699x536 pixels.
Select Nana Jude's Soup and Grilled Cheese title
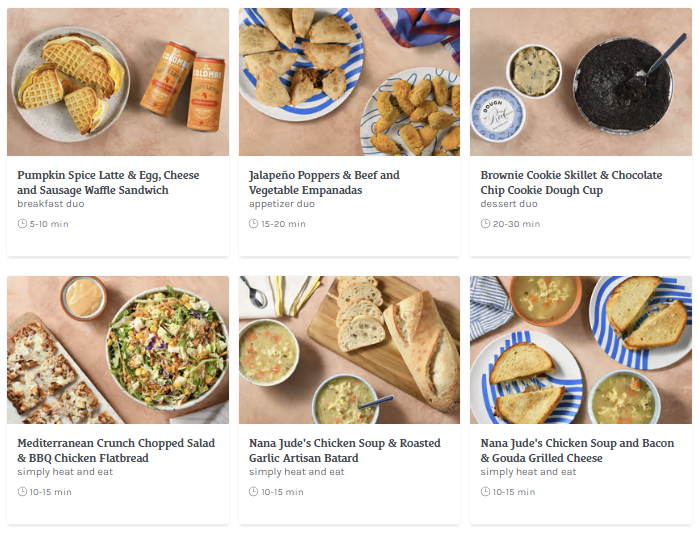tap(577, 450)
